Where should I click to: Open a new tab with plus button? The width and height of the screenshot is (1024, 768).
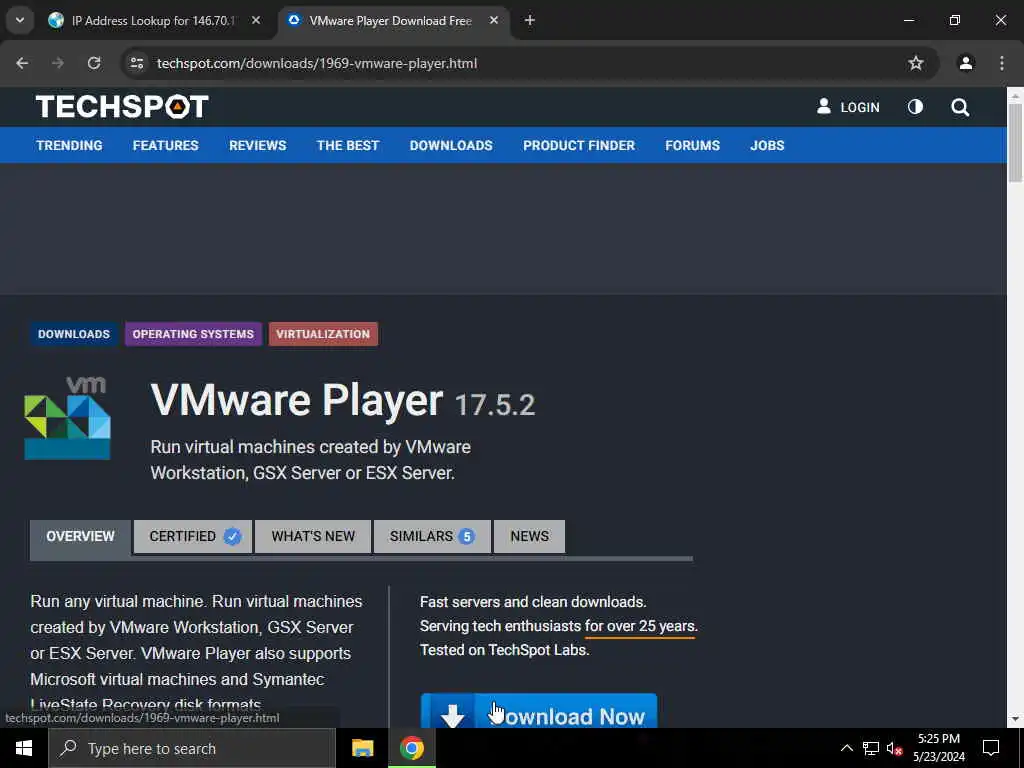point(530,20)
